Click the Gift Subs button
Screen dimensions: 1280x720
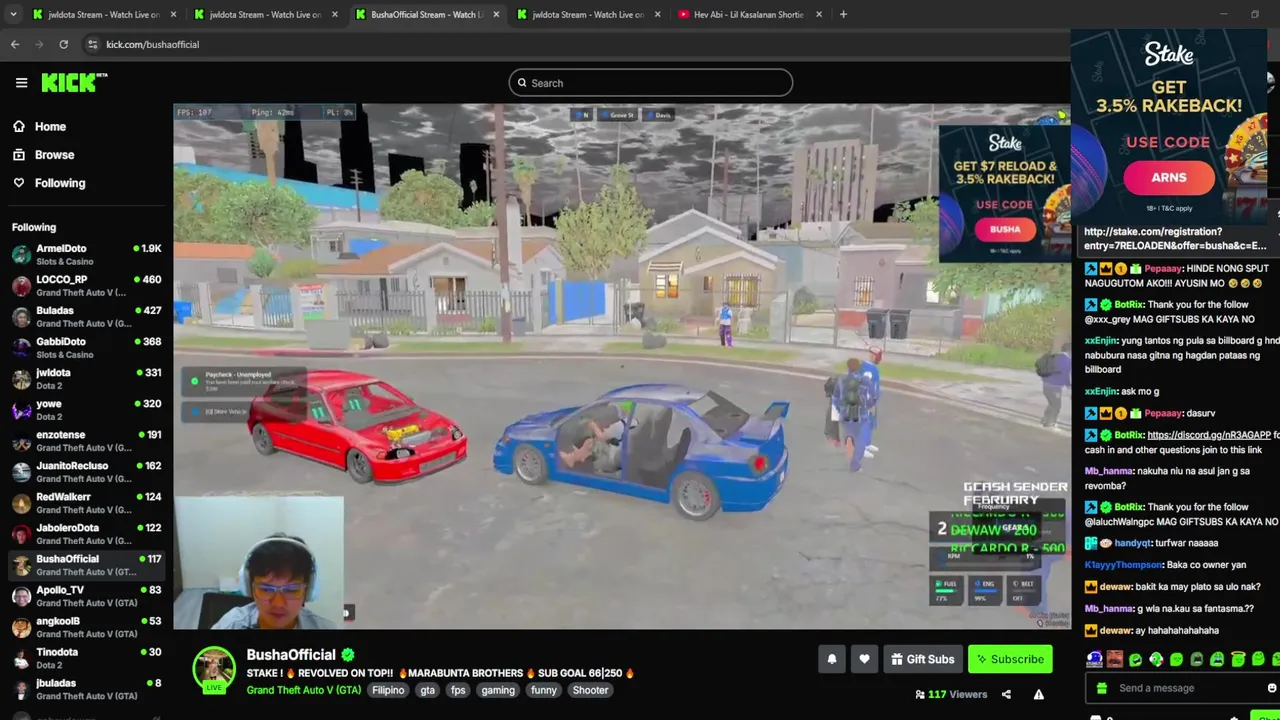(922, 659)
